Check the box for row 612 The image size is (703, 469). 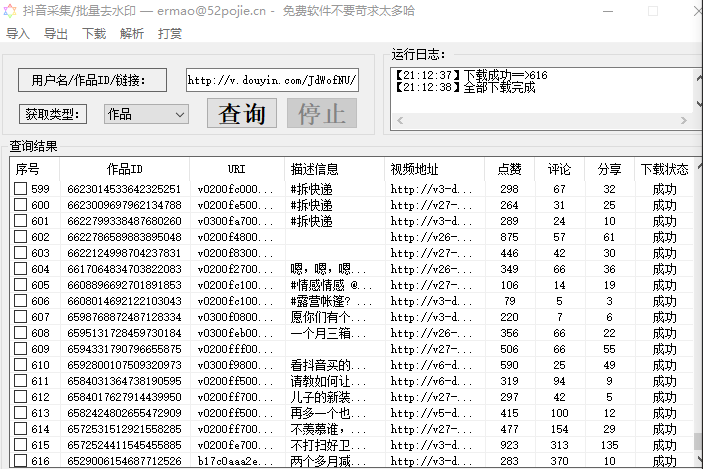pos(20,397)
